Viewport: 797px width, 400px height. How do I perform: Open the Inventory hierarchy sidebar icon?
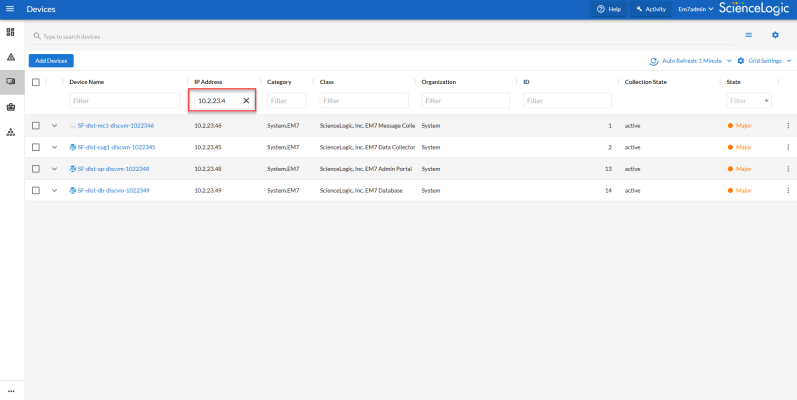pos(11,132)
